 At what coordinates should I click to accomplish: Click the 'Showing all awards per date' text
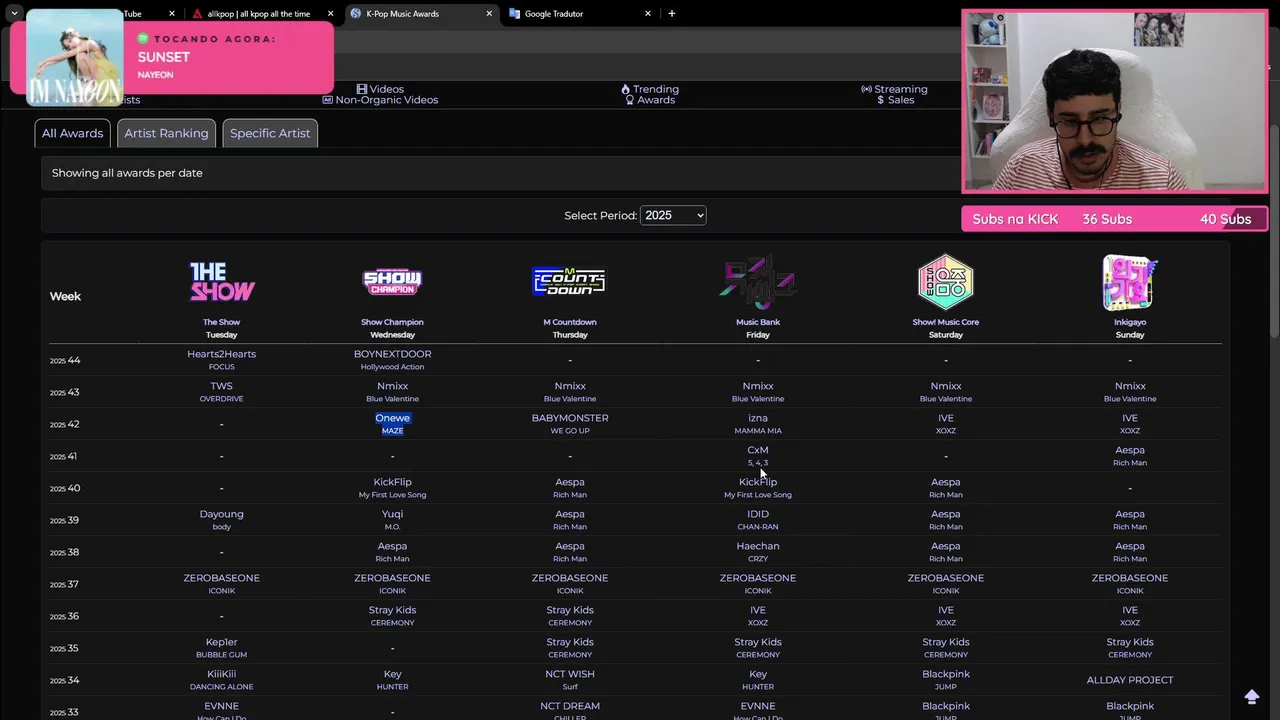127,173
